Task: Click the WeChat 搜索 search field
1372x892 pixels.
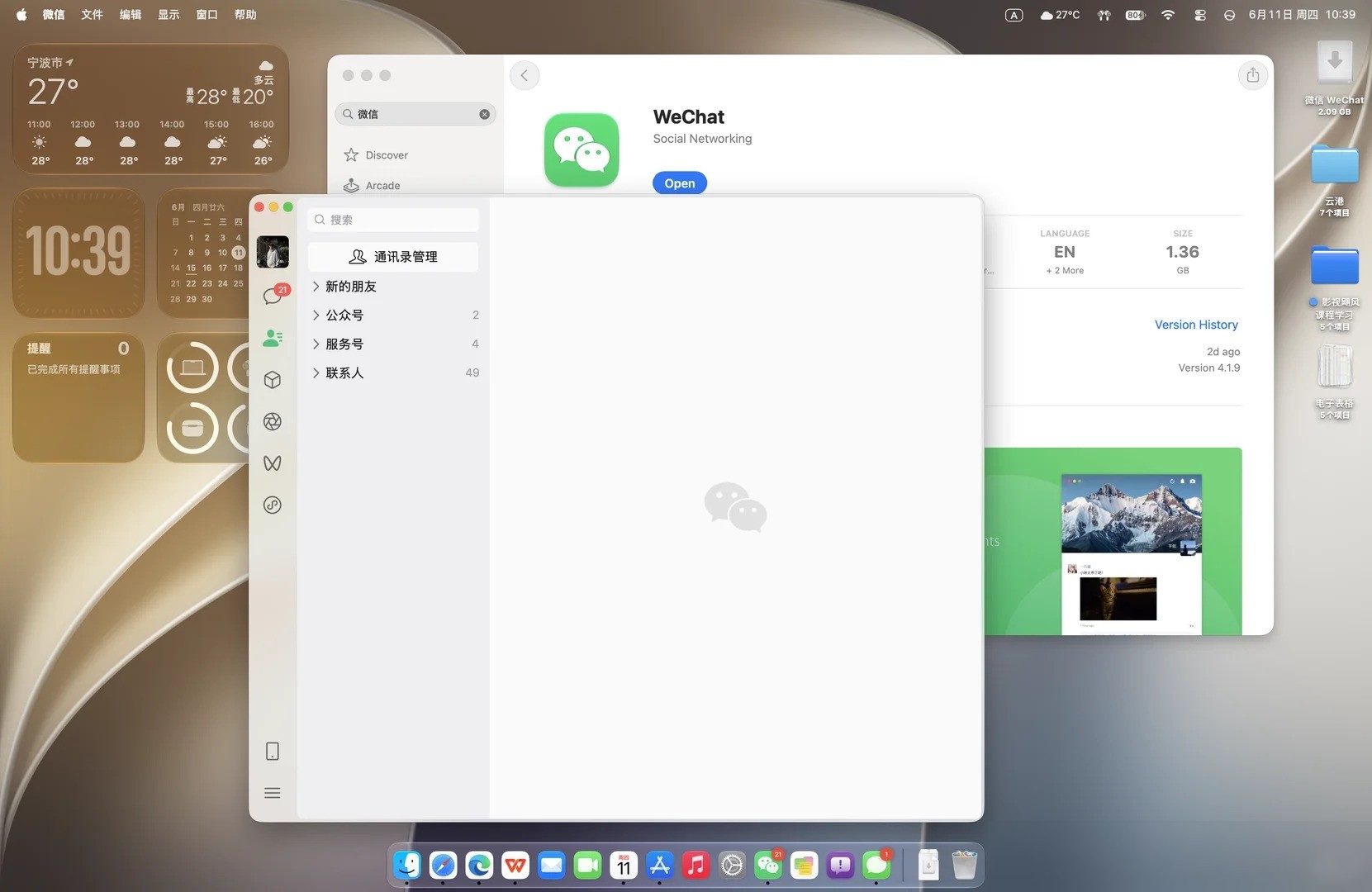Action: pyautogui.click(x=393, y=220)
